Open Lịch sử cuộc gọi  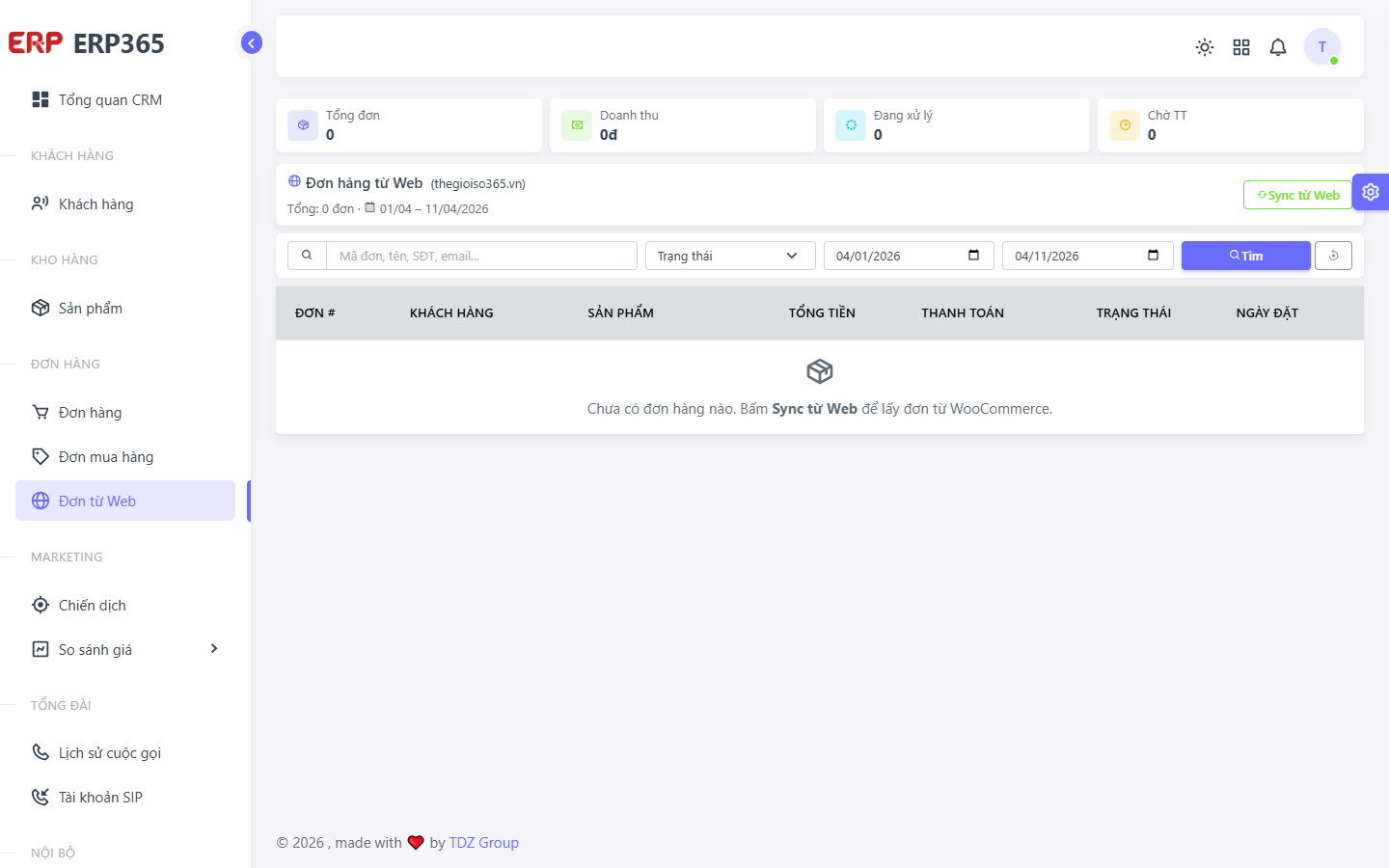pos(125,752)
